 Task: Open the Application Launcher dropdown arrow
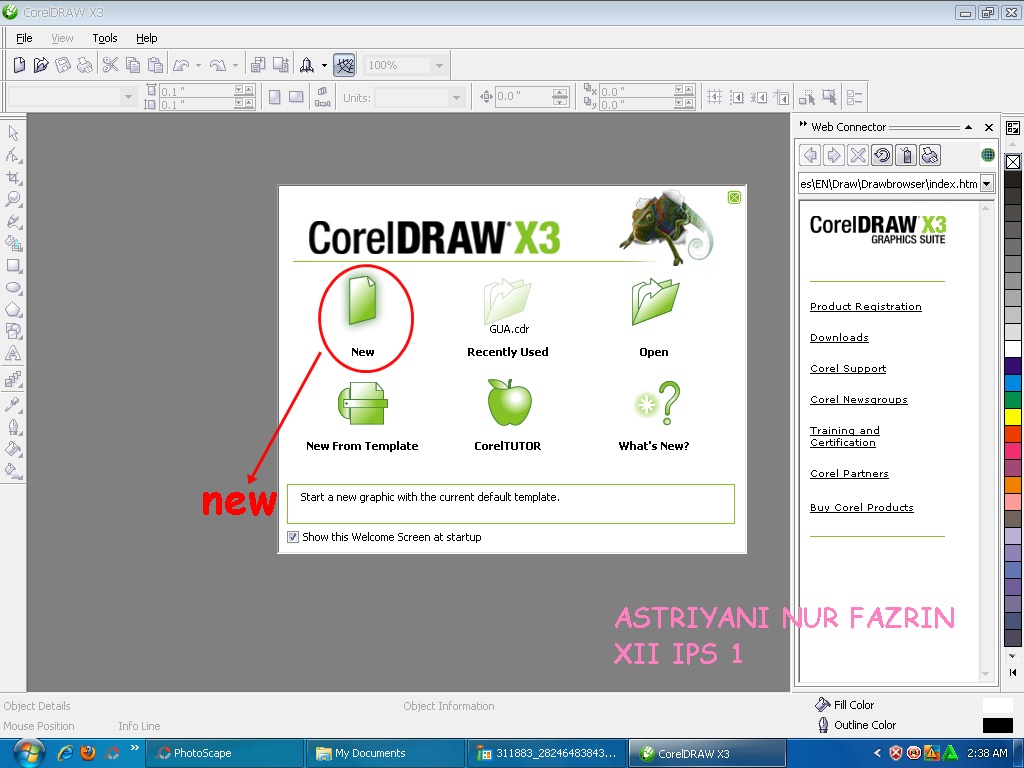[324, 65]
